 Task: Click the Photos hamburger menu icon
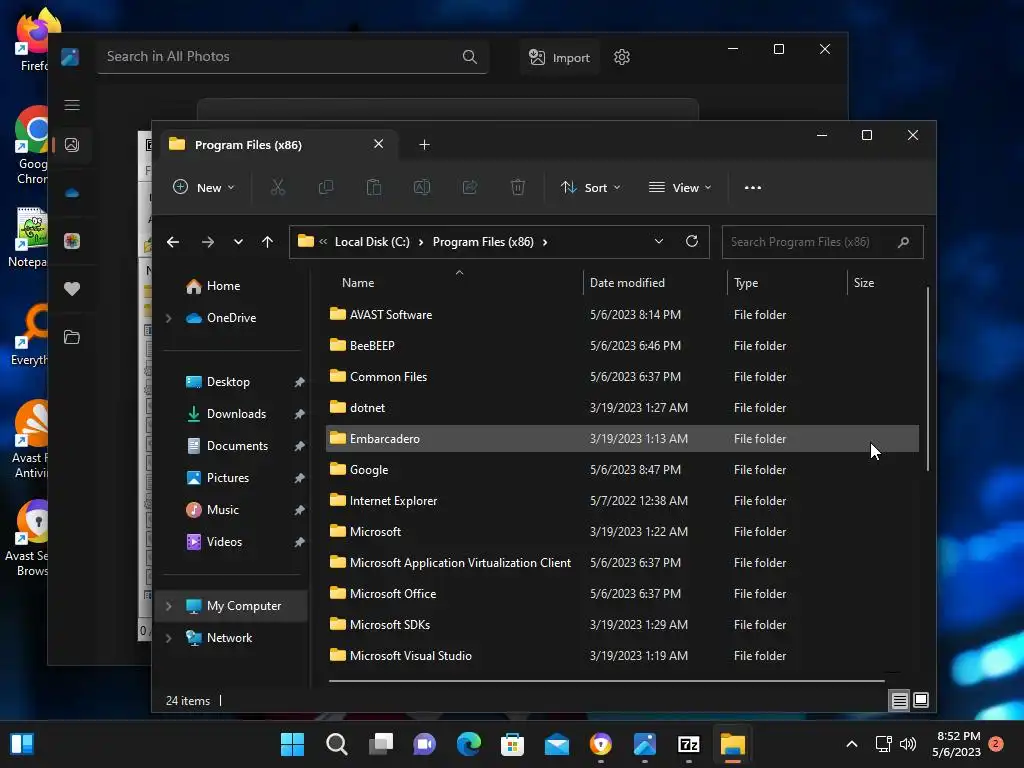click(x=72, y=105)
